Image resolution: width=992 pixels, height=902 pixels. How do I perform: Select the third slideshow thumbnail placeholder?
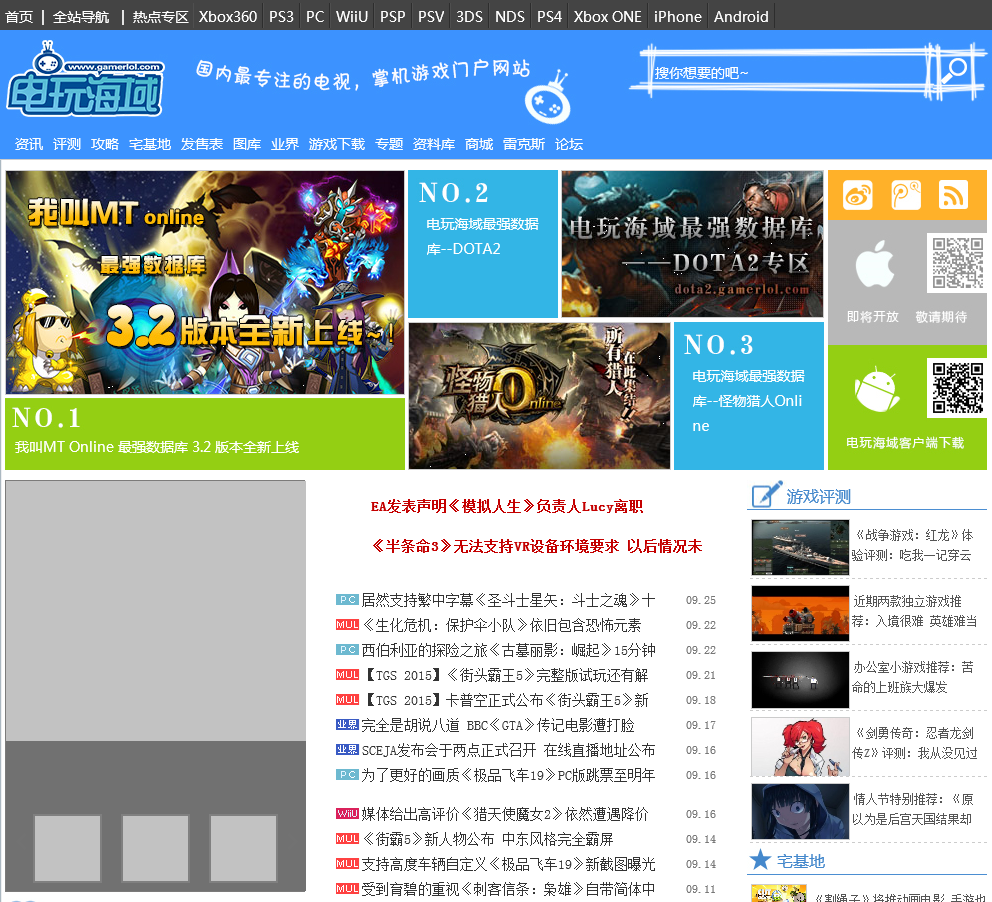(x=243, y=848)
